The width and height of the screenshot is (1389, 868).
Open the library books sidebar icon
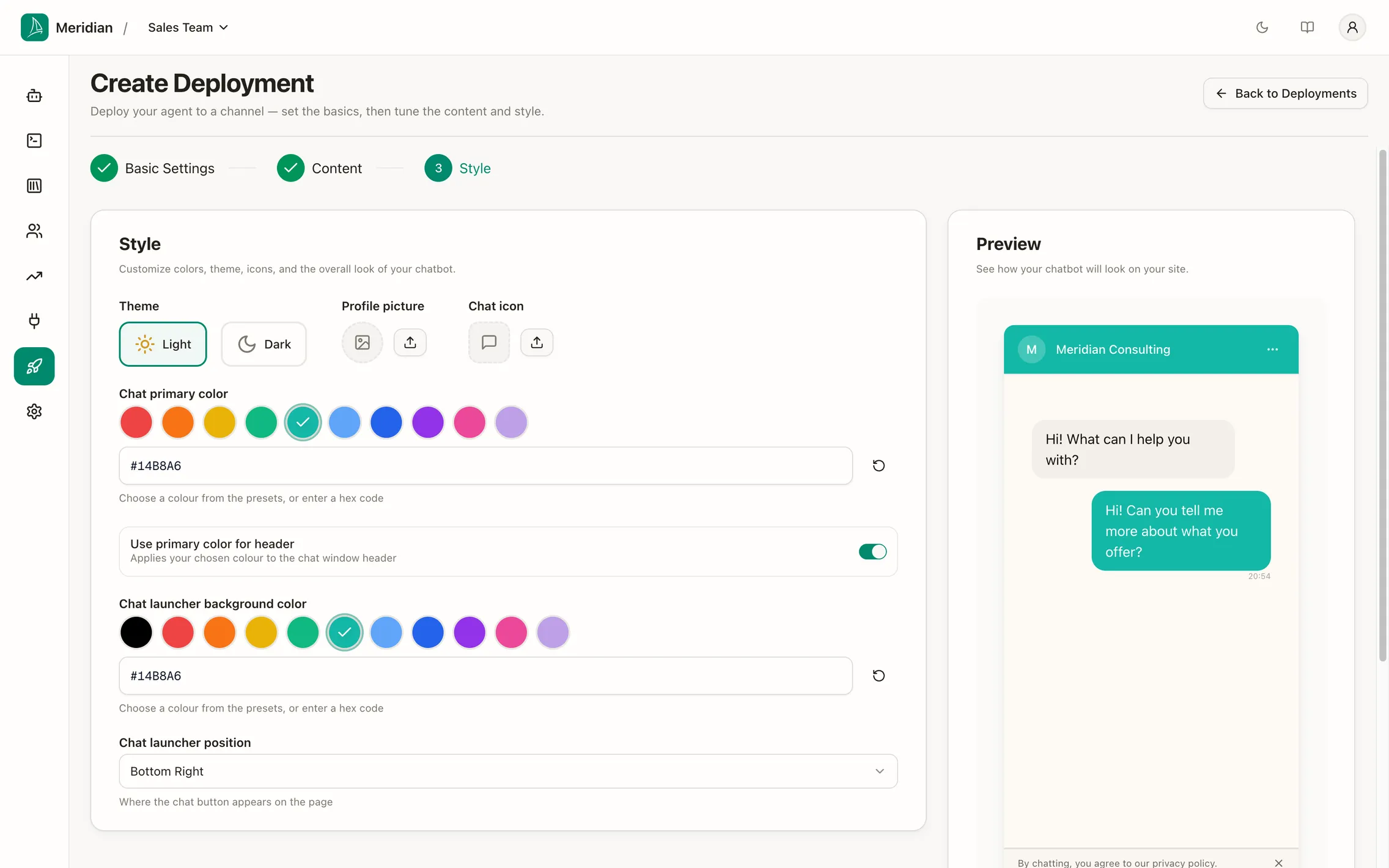(x=34, y=186)
